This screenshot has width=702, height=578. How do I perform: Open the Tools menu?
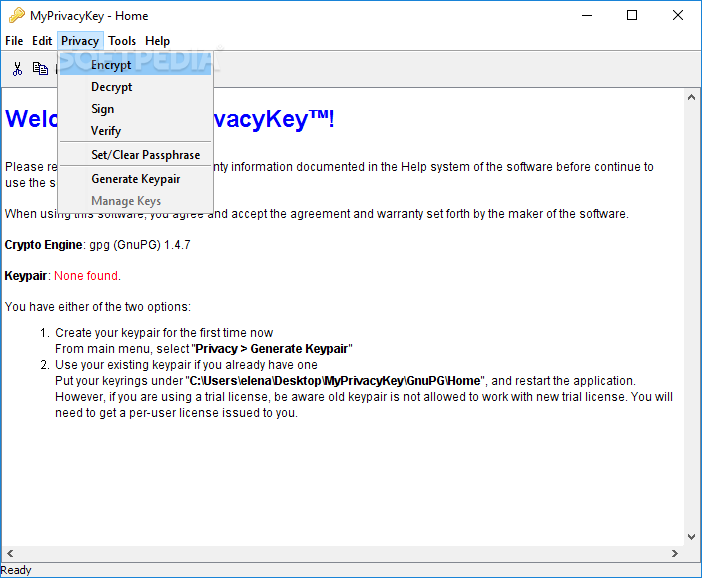tap(122, 41)
